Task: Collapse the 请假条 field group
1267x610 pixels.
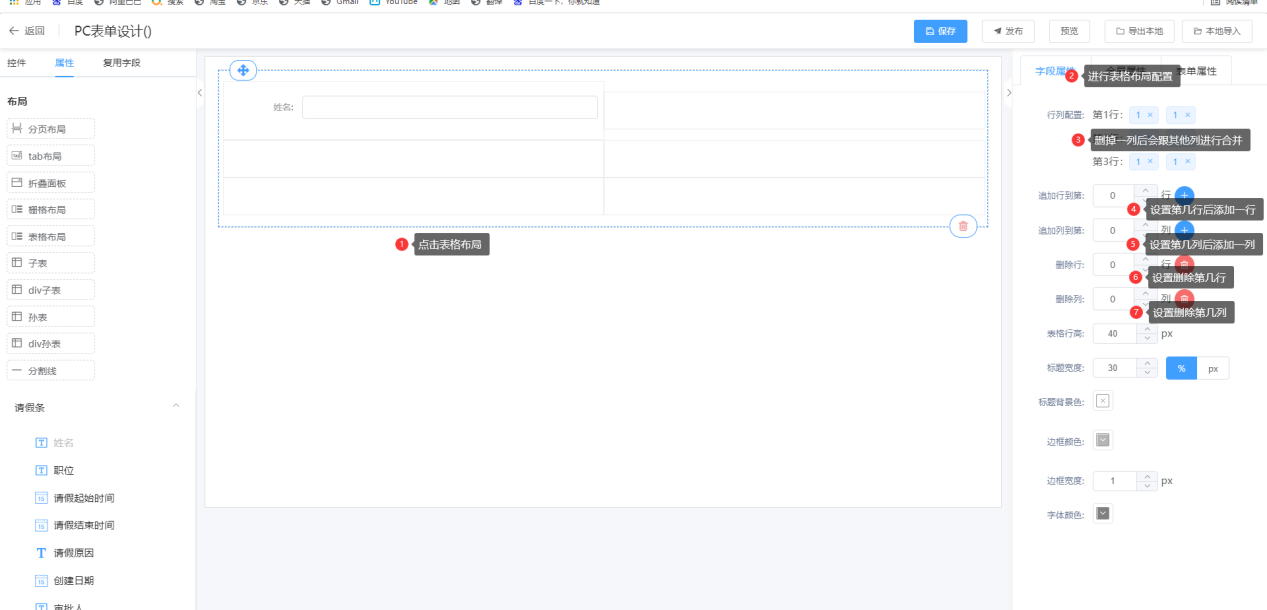Action: tap(176, 406)
